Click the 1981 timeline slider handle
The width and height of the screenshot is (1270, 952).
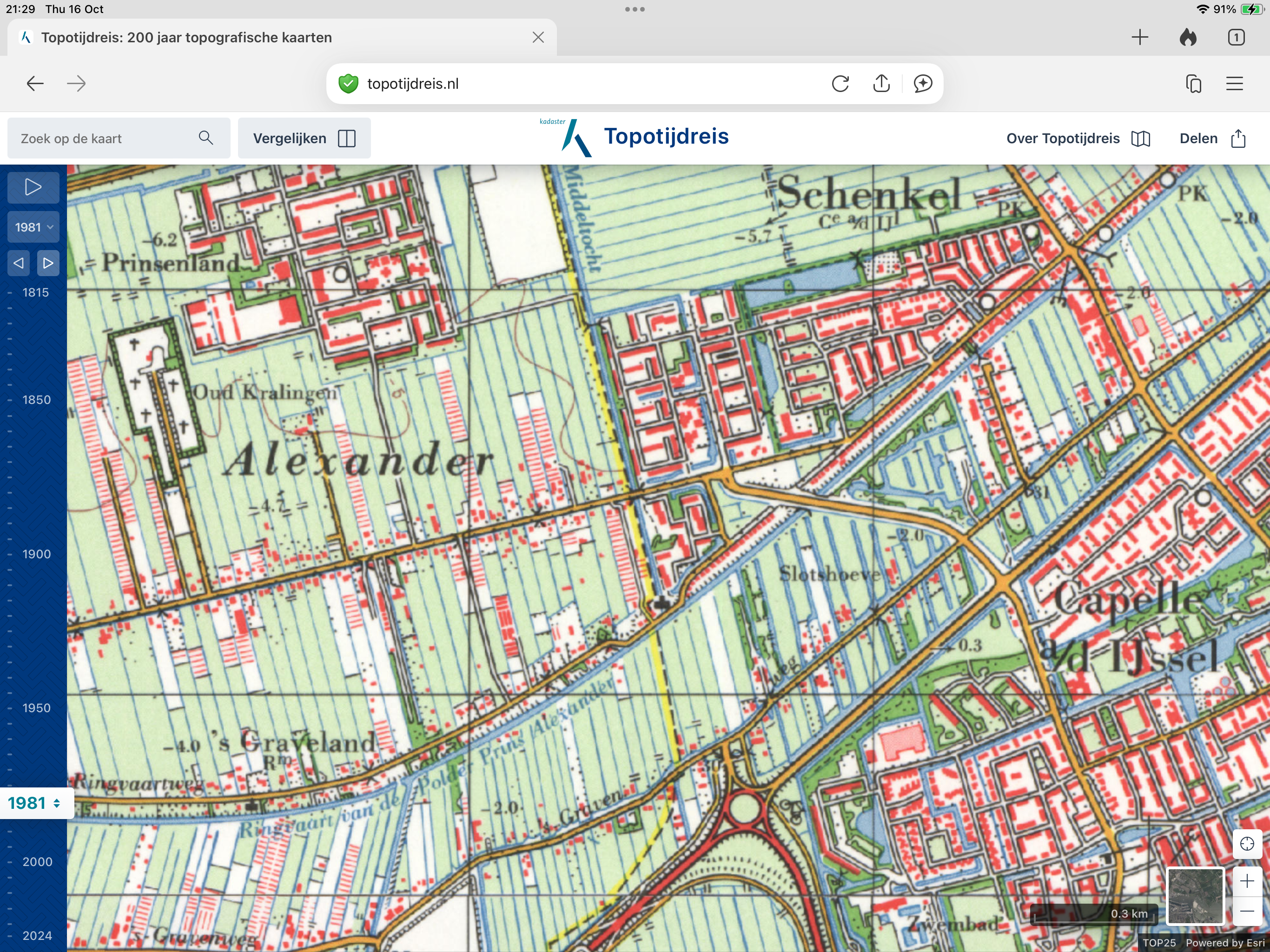tap(34, 803)
